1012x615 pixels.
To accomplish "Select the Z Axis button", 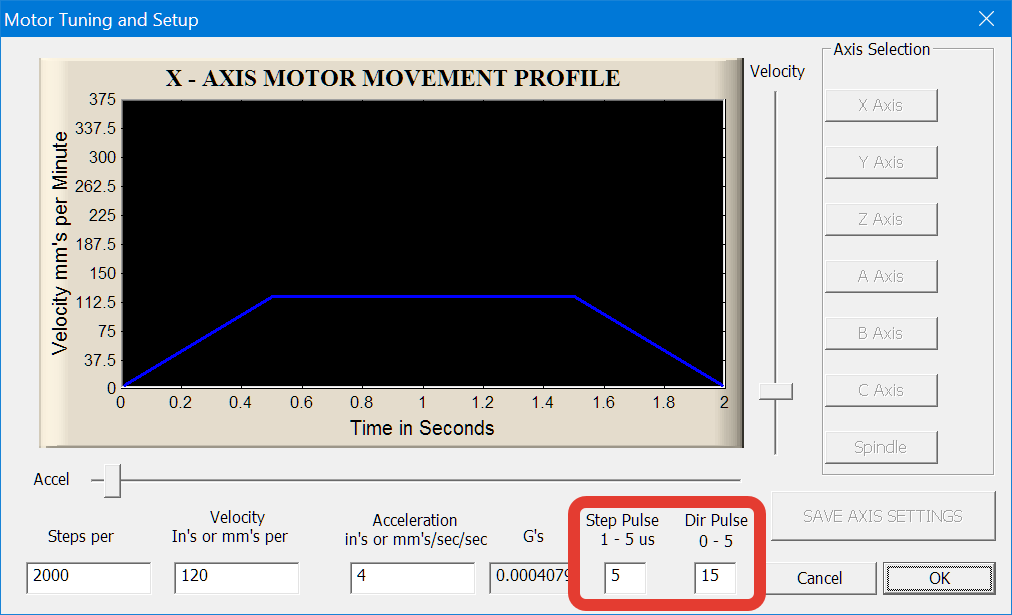I will point(881,219).
